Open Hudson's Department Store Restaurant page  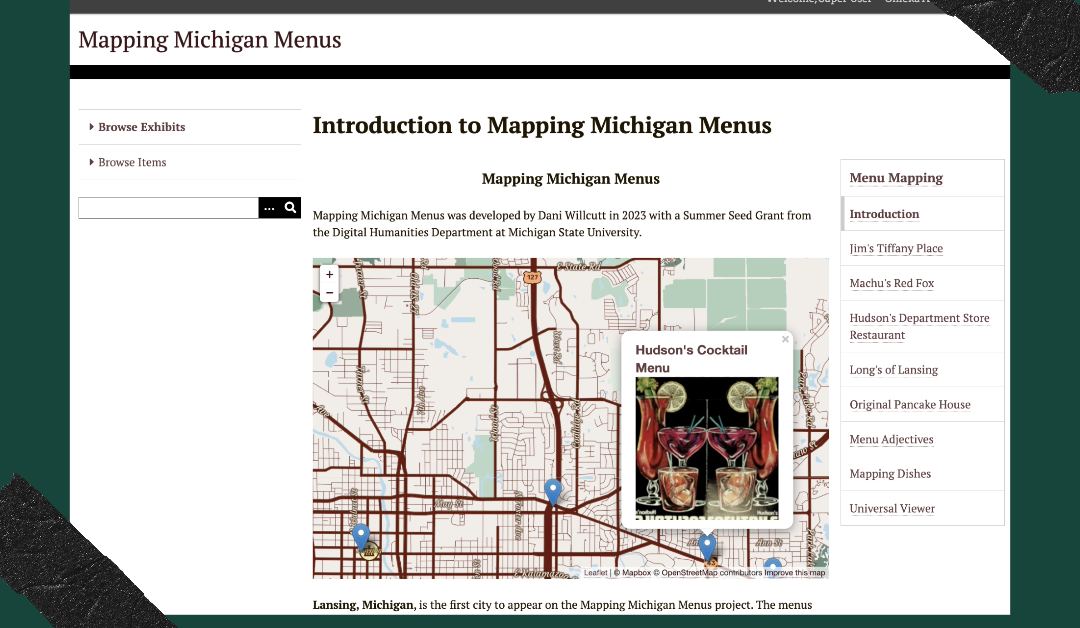pos(919,326)
